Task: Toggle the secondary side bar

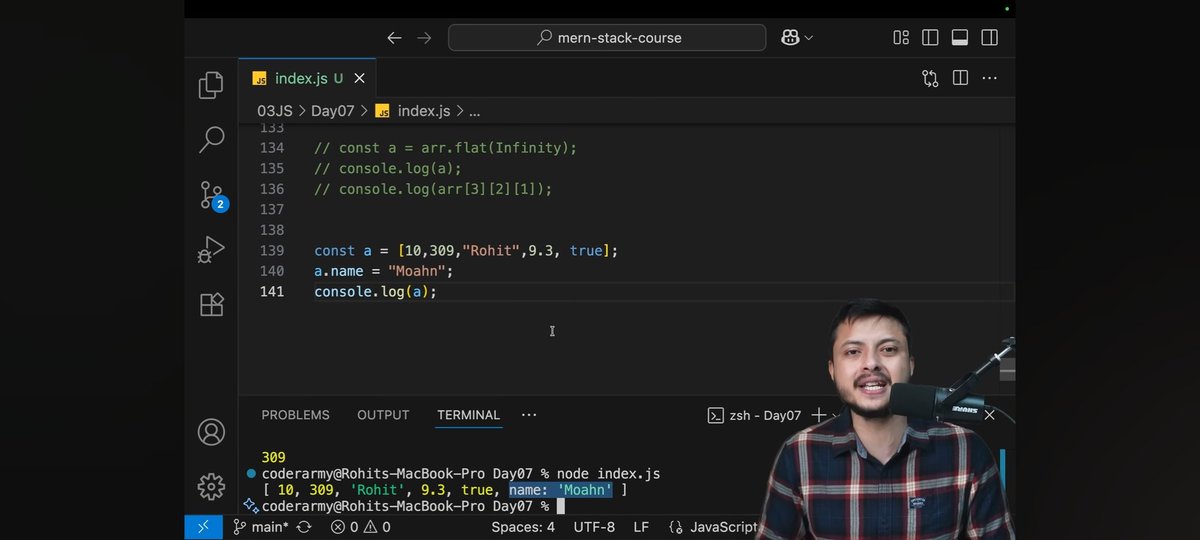Action: pyautogui.click(x=989, y=38)
